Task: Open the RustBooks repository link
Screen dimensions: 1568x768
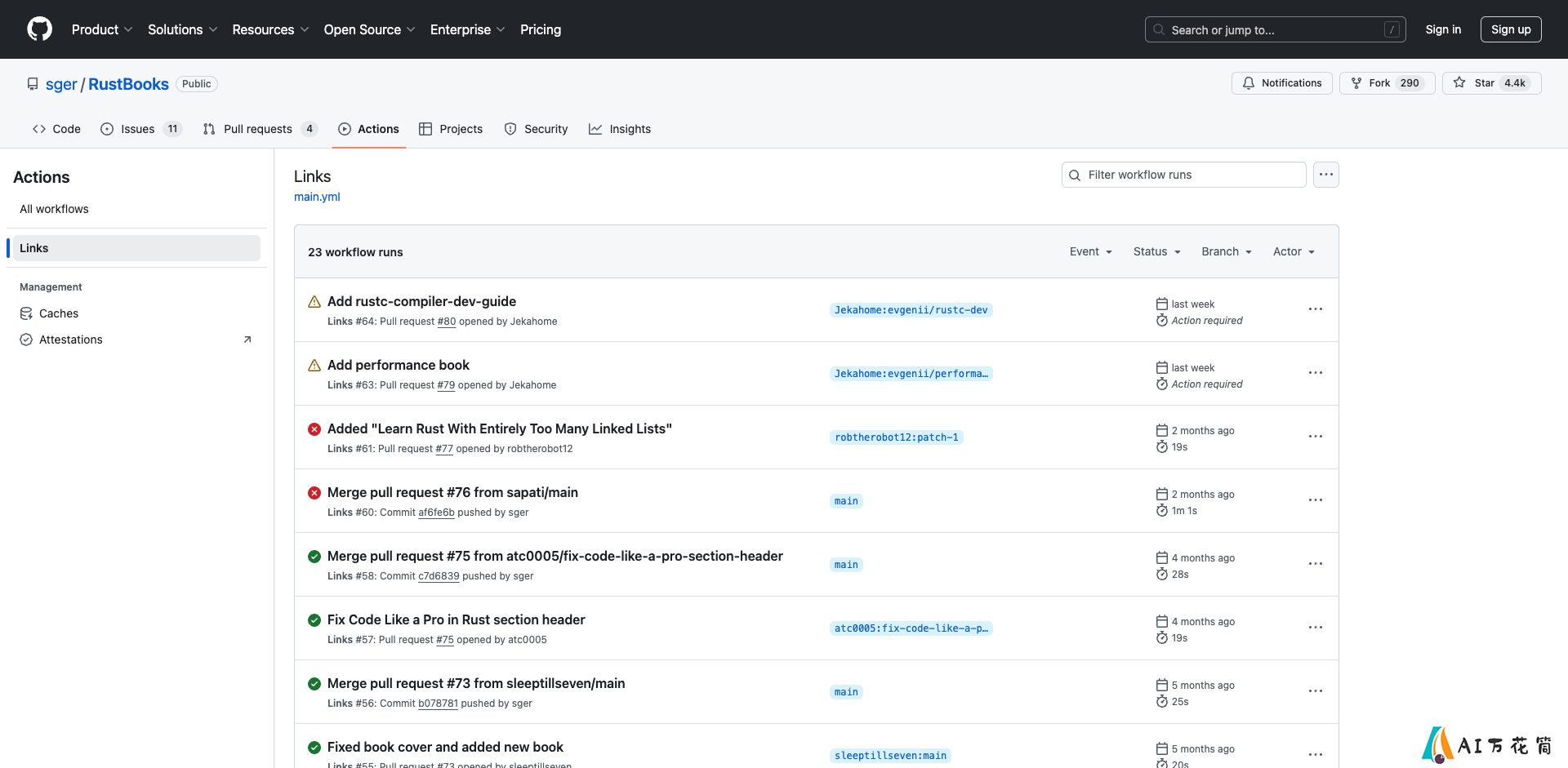Action: click(128, 84)
